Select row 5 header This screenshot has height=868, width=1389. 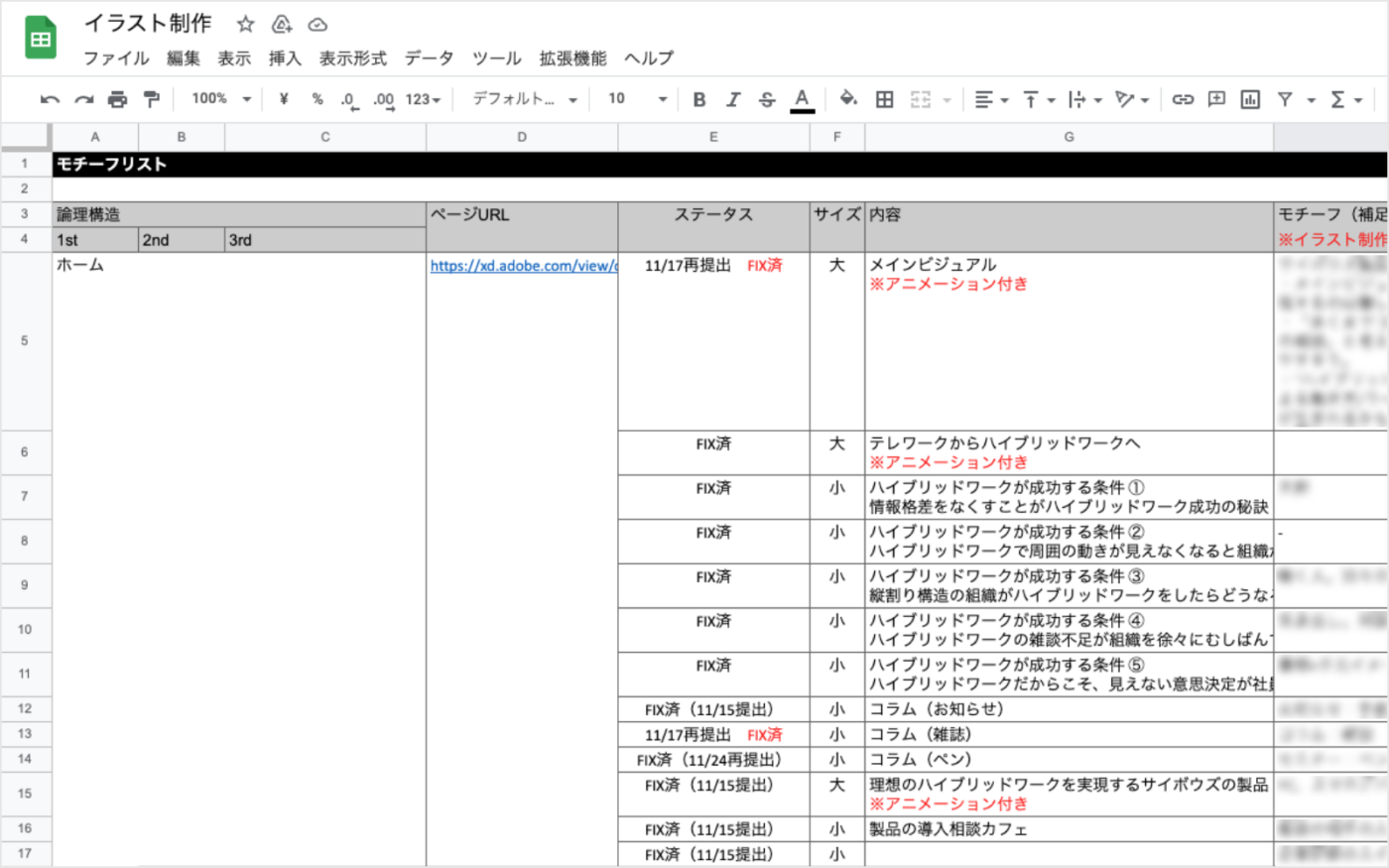click(25, 341)
